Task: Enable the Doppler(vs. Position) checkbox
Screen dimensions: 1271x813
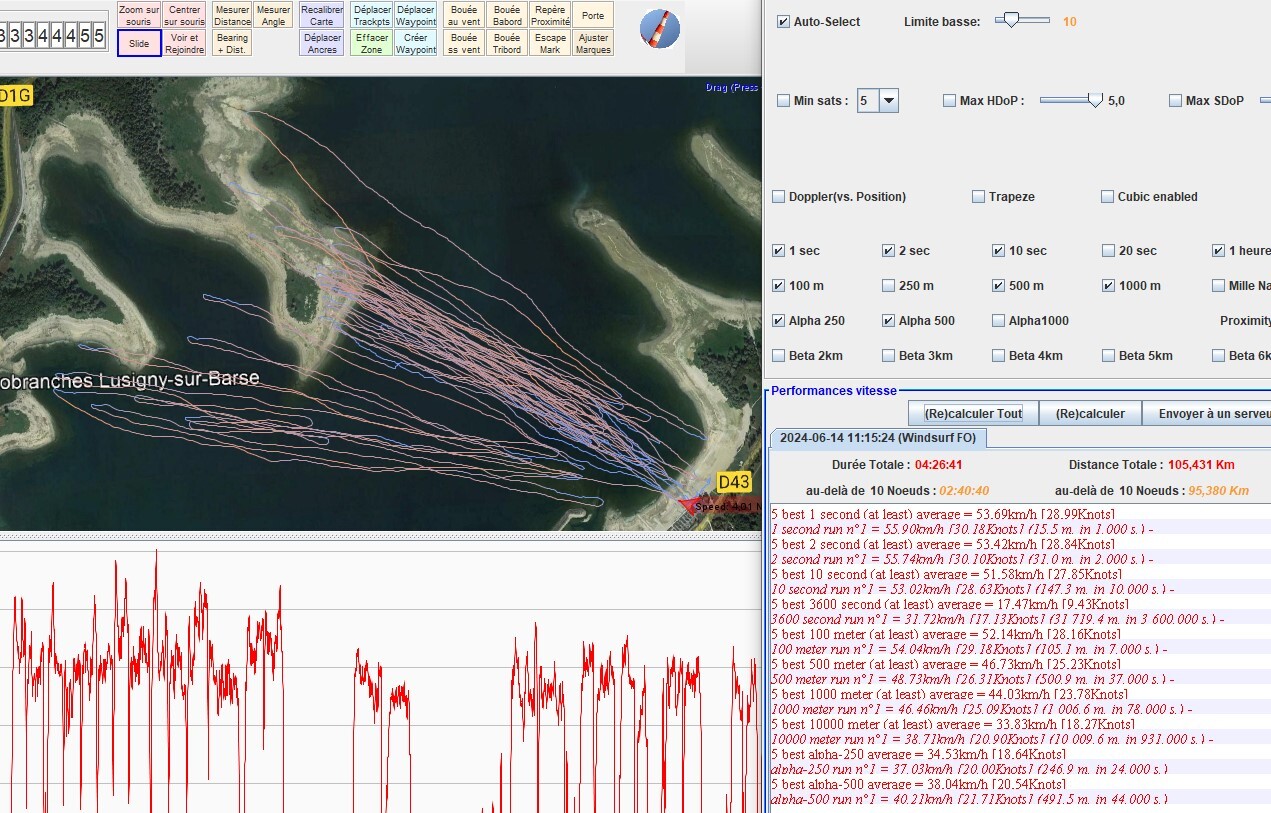Action: pyautogui.click(x=779, y=197)
